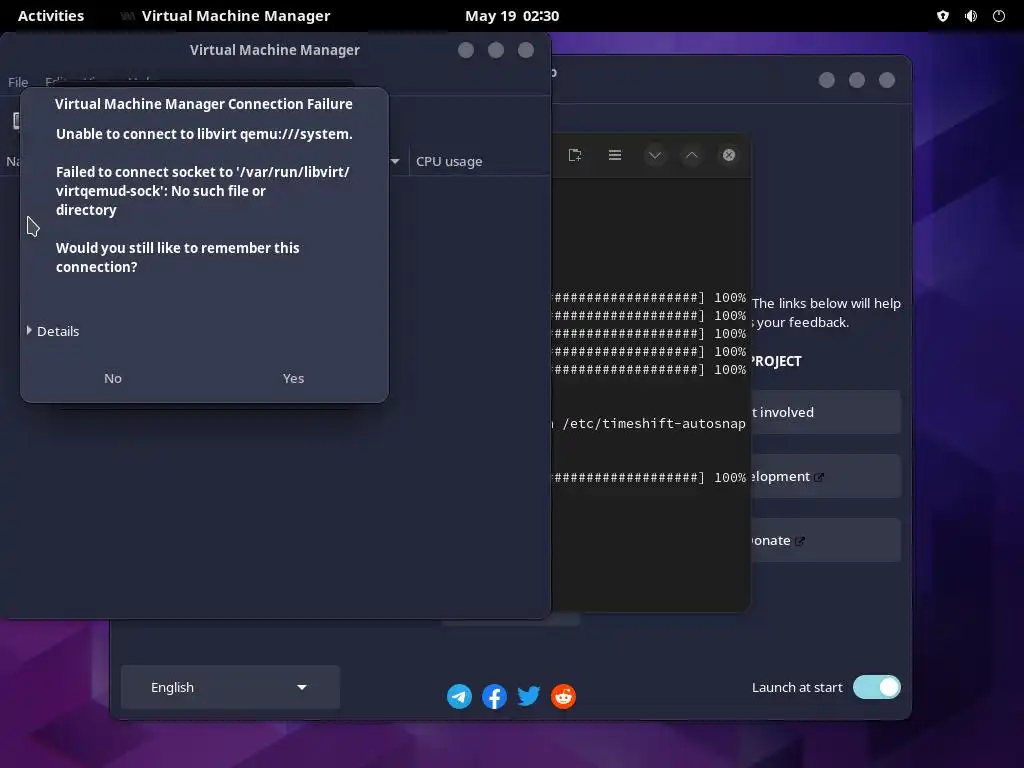The width and height of the screenshot is (1024, 768).
Task: Open Activities overview
Action: [x=50, y=16]
